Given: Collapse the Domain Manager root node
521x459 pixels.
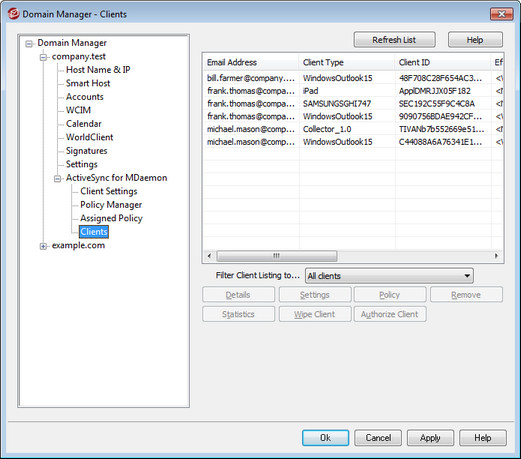Looking at the screenshot, I should click(29, 43).
